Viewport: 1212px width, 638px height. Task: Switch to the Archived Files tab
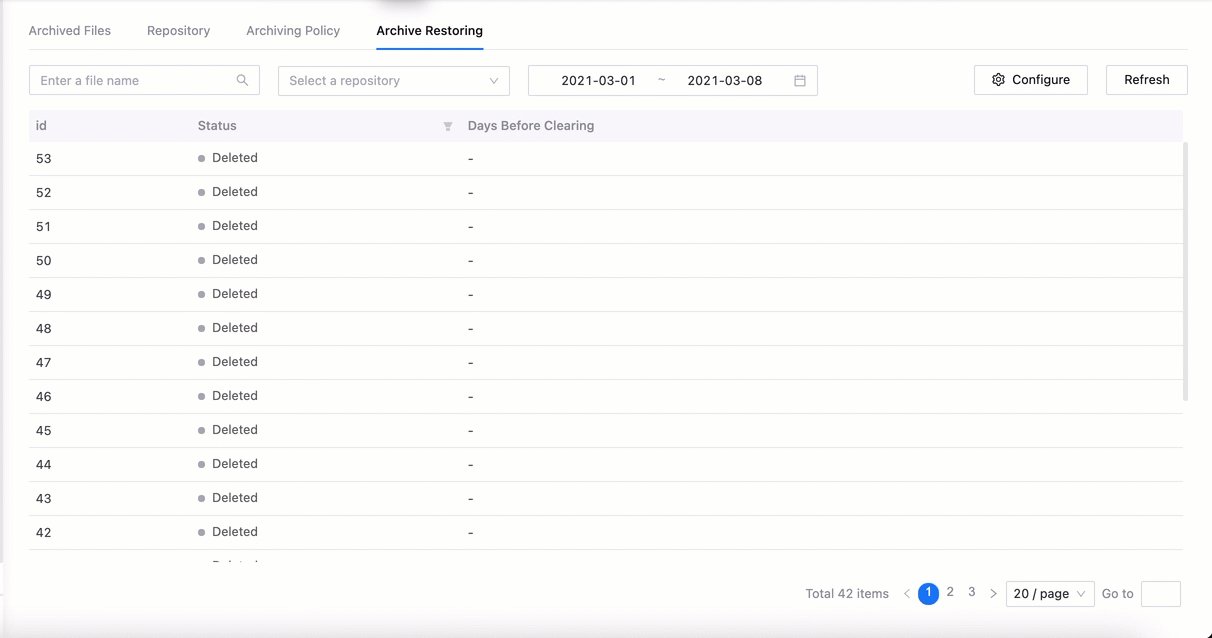click(x=70, y=31)
